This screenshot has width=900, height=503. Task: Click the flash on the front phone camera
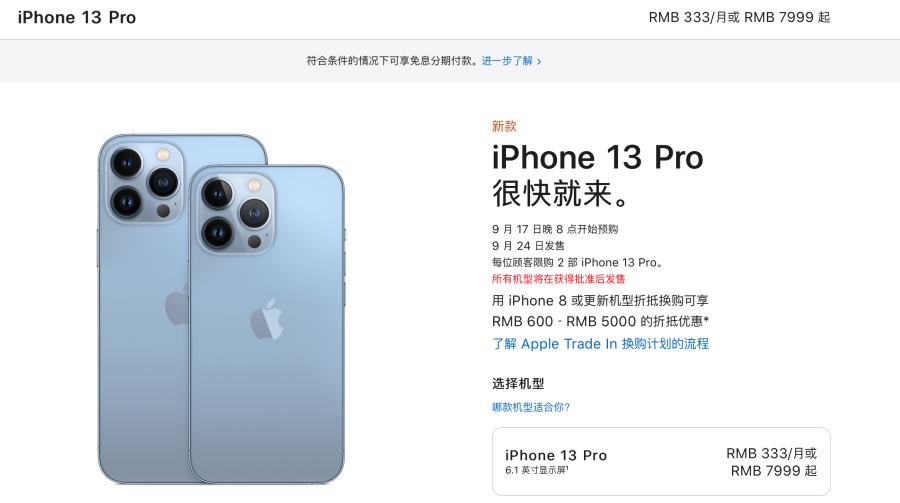click(254, 185)
